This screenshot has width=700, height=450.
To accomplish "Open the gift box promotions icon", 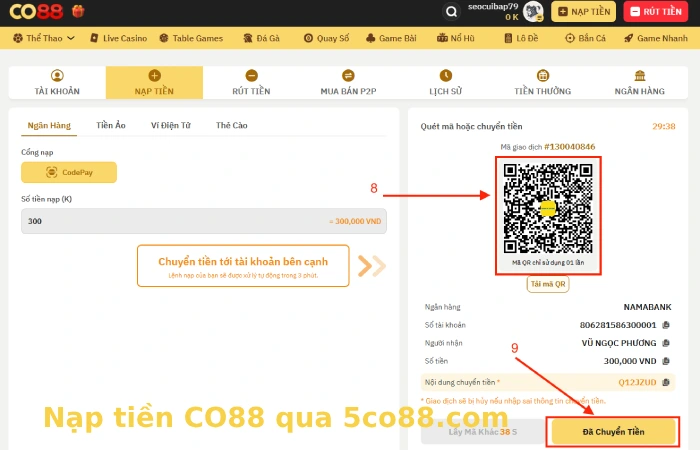I will (x=78, y=11).
